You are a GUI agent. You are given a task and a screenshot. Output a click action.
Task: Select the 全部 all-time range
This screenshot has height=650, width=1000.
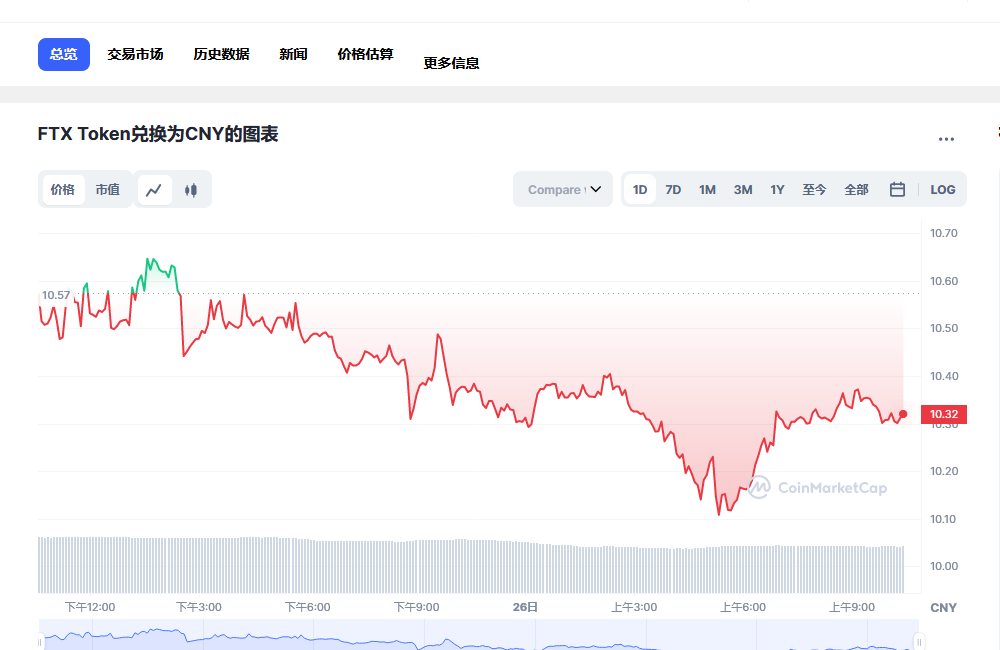[857, 189]
